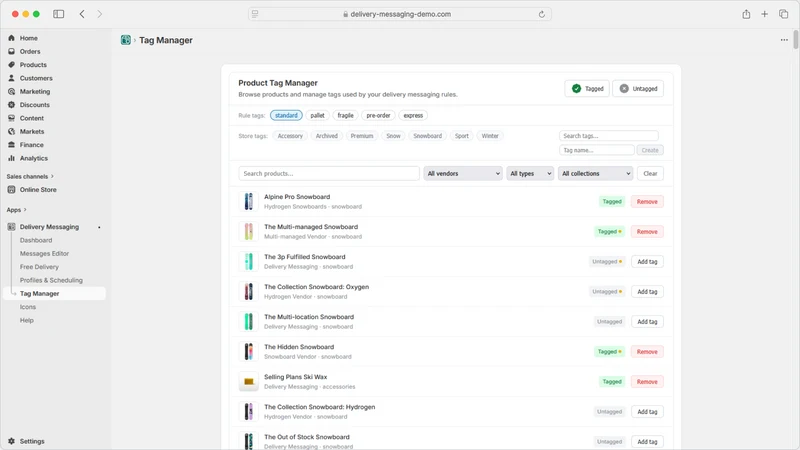Open the three-dot more options menu
Screen dimensions: 800x450
click(784, 40)
